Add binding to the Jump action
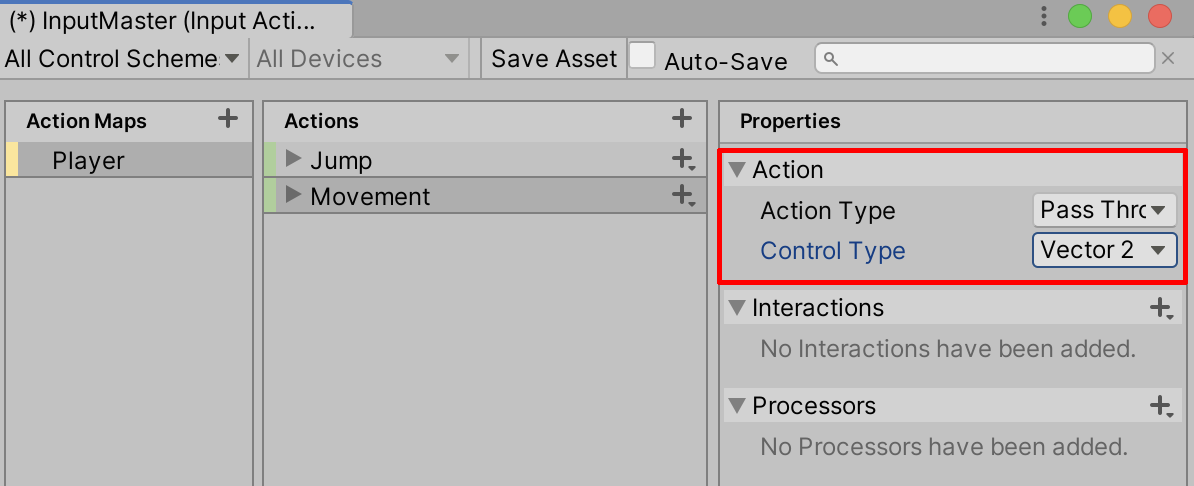Viewport: 1194px width, 486px height. tap(683, 159)
